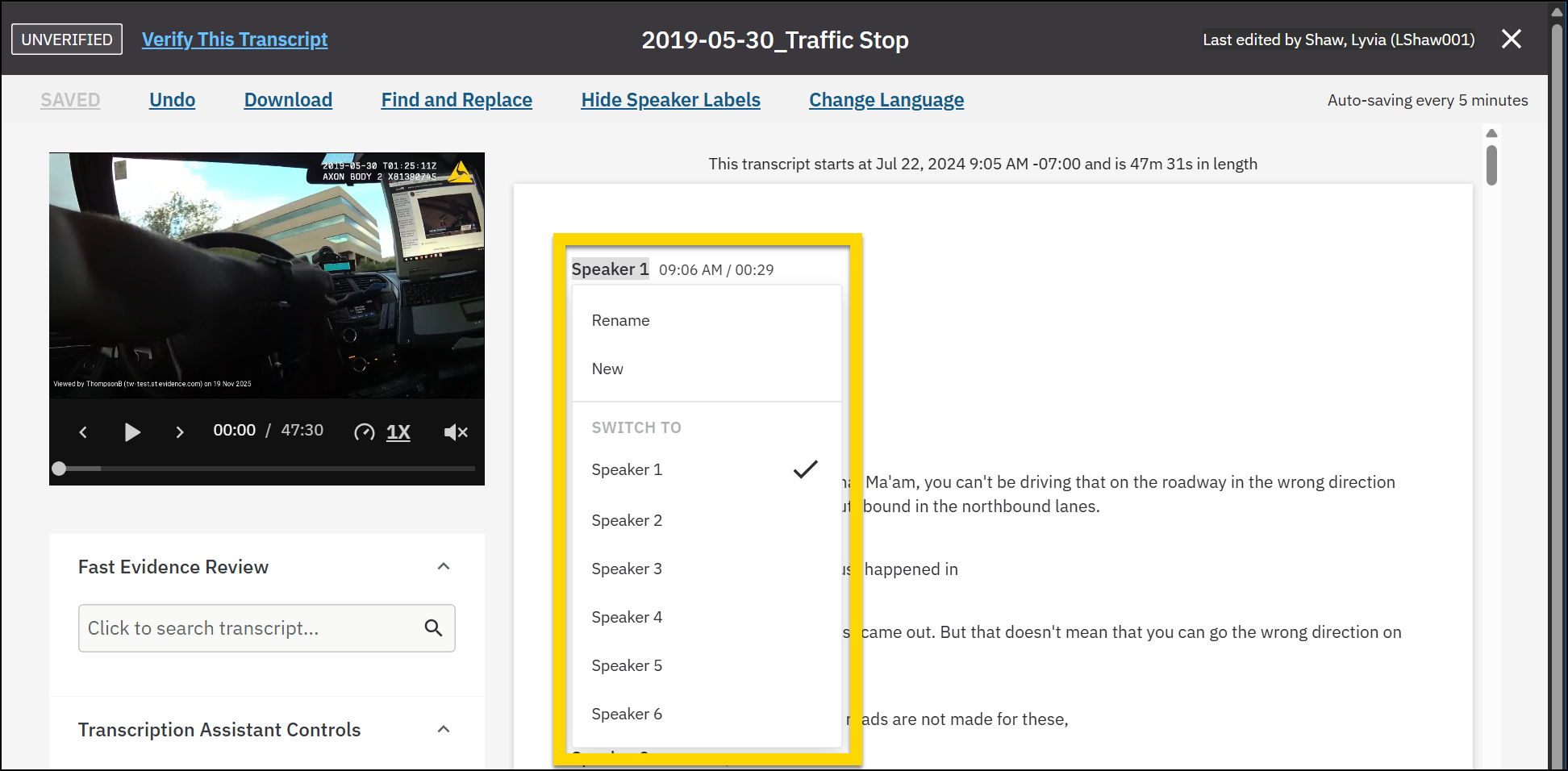The height and width of the screenshot is (771, 1568).
Task: Play the traffic stop video
Action: [x=132, y=432]
